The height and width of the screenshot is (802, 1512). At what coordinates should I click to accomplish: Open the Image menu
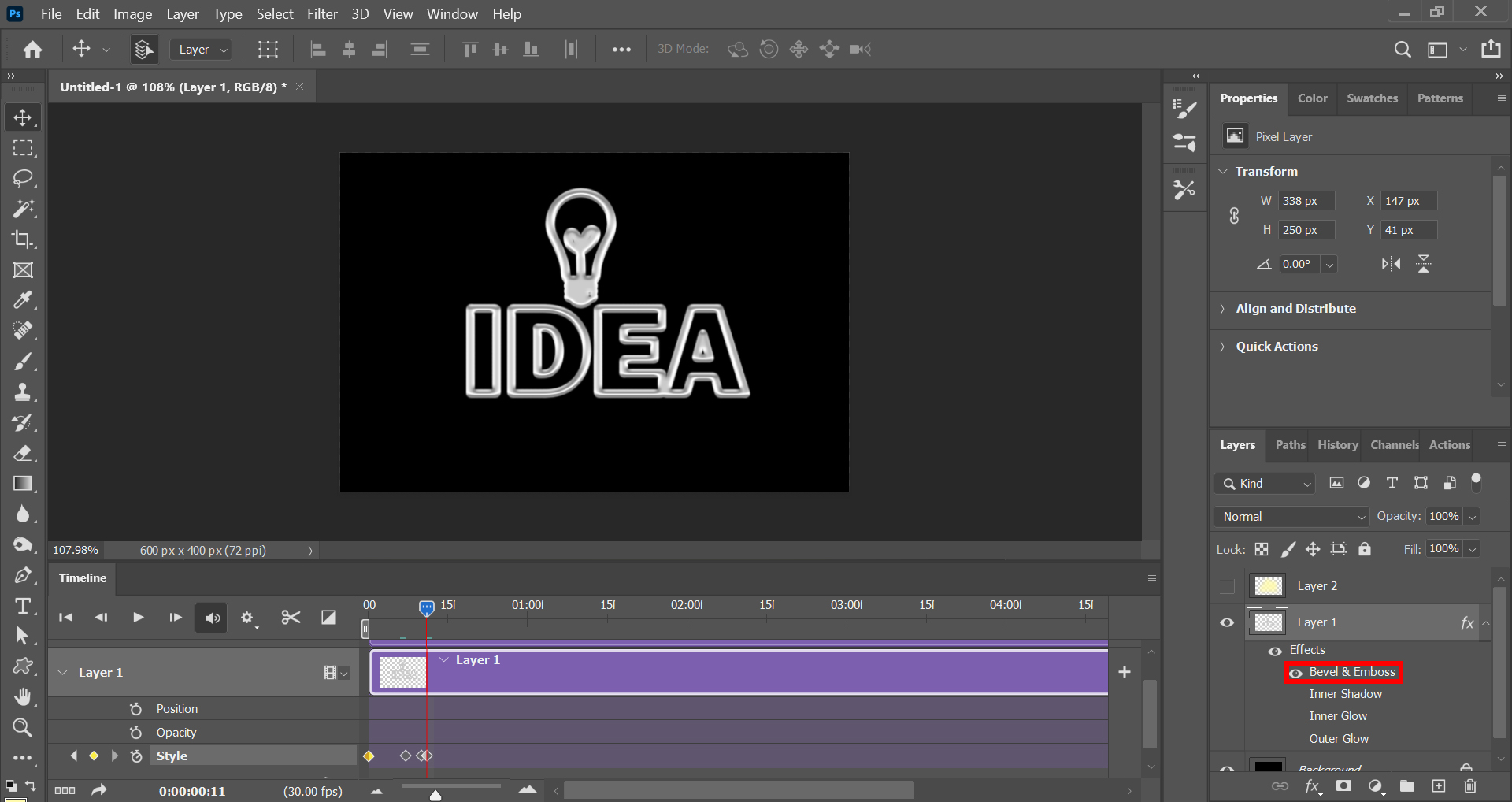pyautogui.click(x=132, y=14)
